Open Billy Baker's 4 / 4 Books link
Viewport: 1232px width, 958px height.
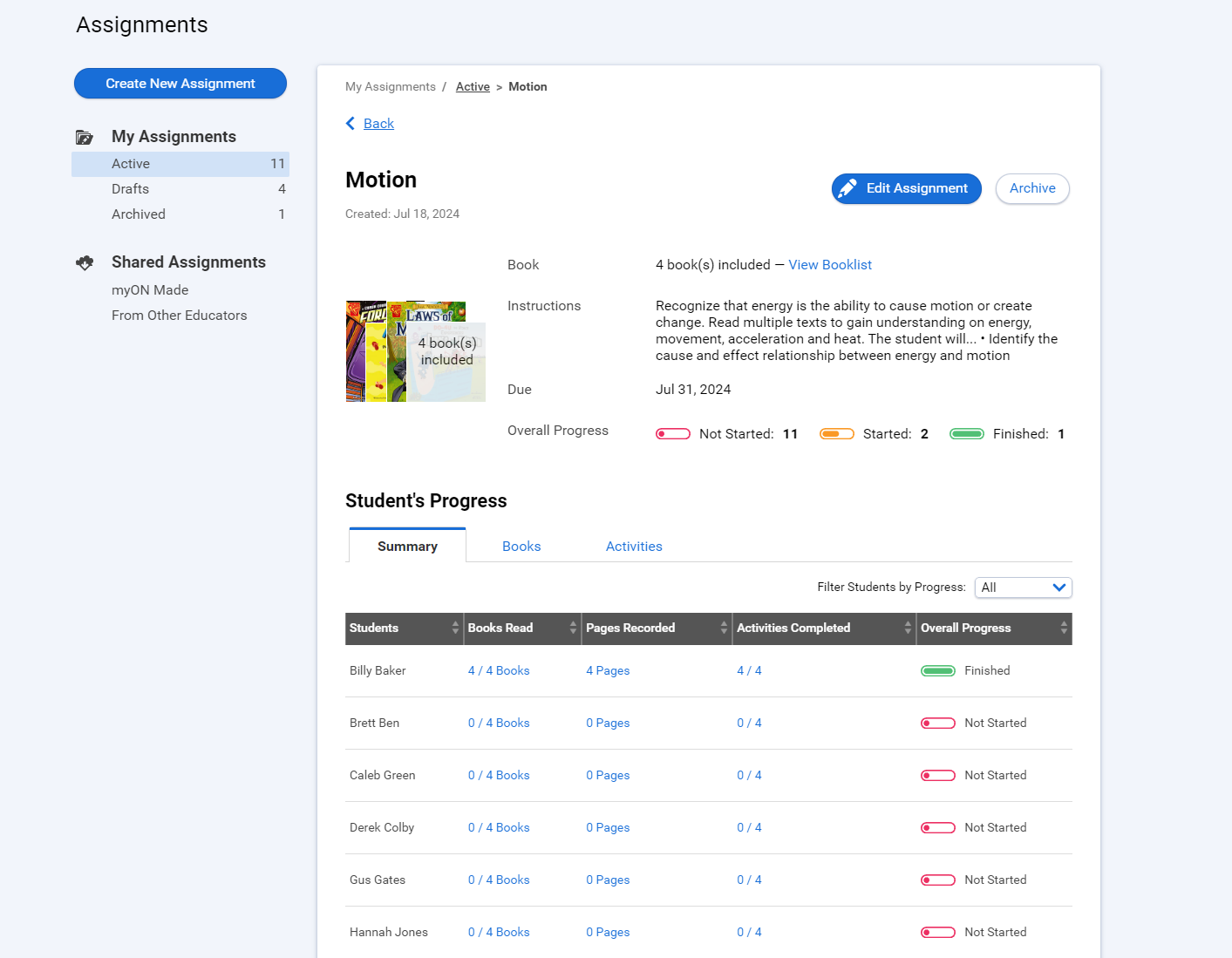click(498, 670)
